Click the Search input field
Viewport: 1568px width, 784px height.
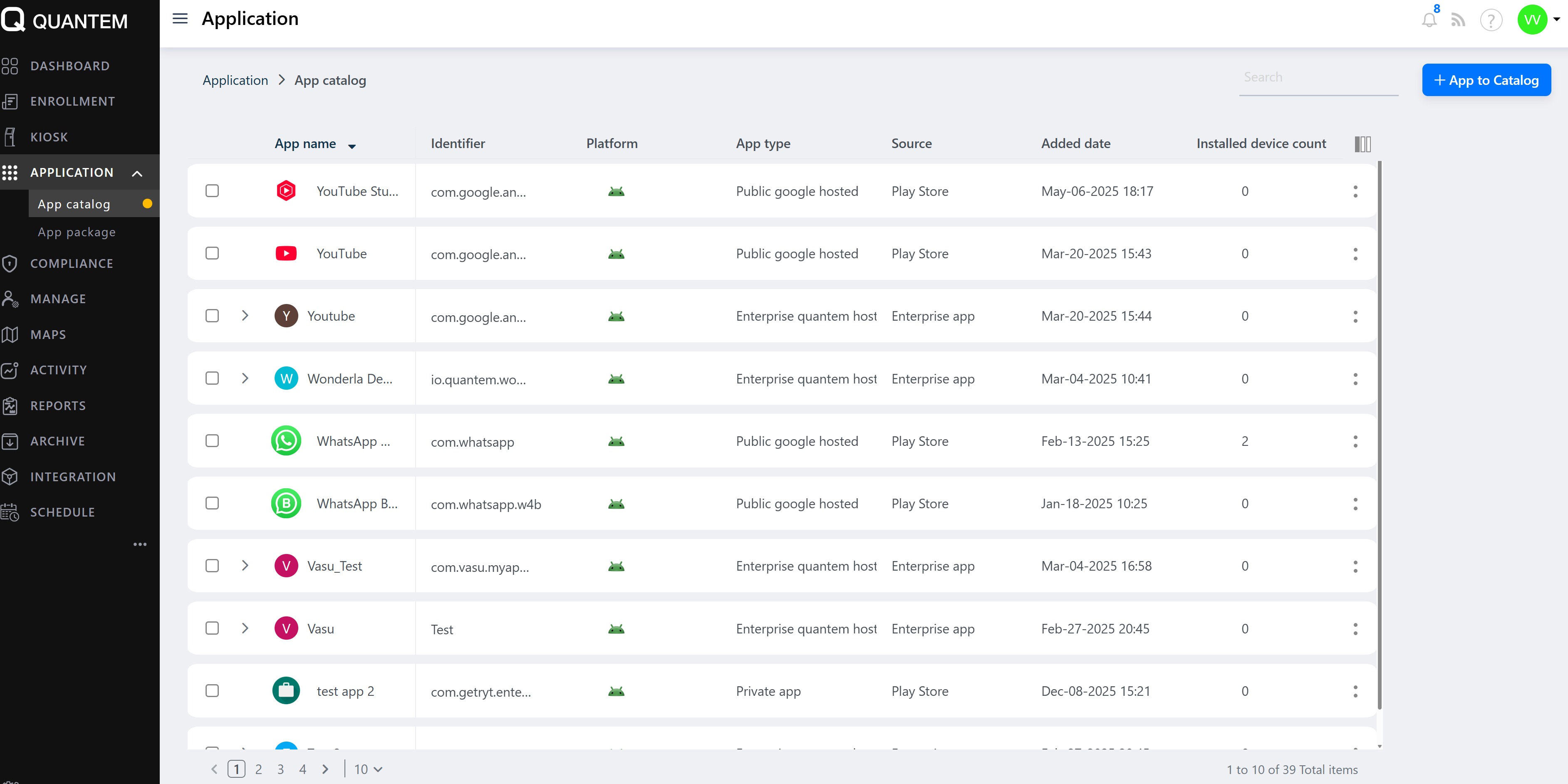point(1318,78)
